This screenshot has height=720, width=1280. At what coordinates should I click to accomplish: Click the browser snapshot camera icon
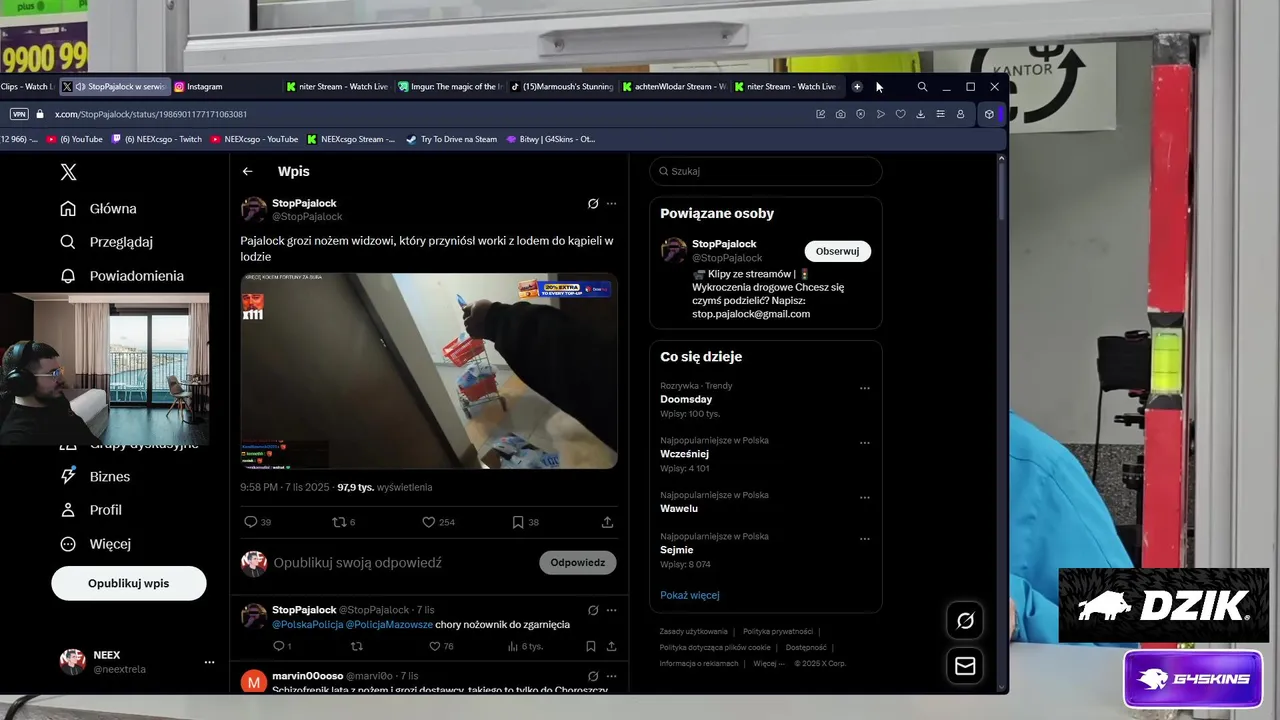pos(840,114)
